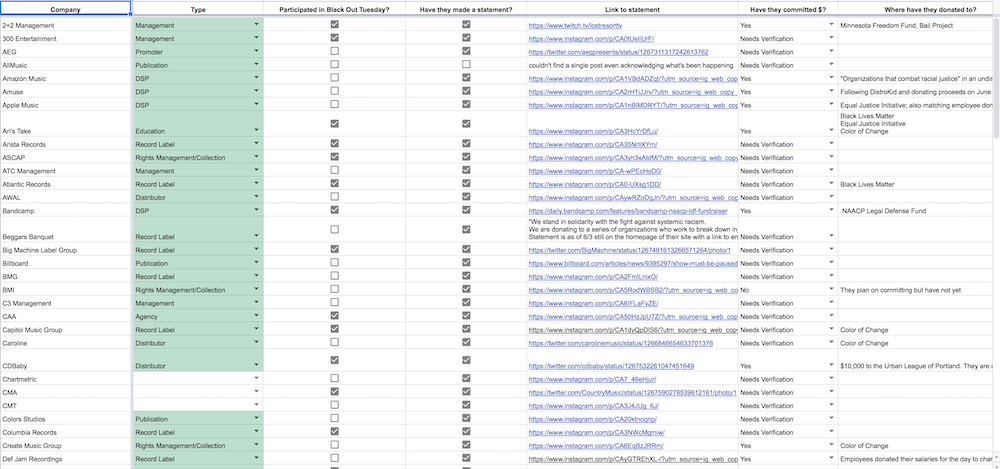Toggle statement checkbox for Chartmetric

click(466, 378)
